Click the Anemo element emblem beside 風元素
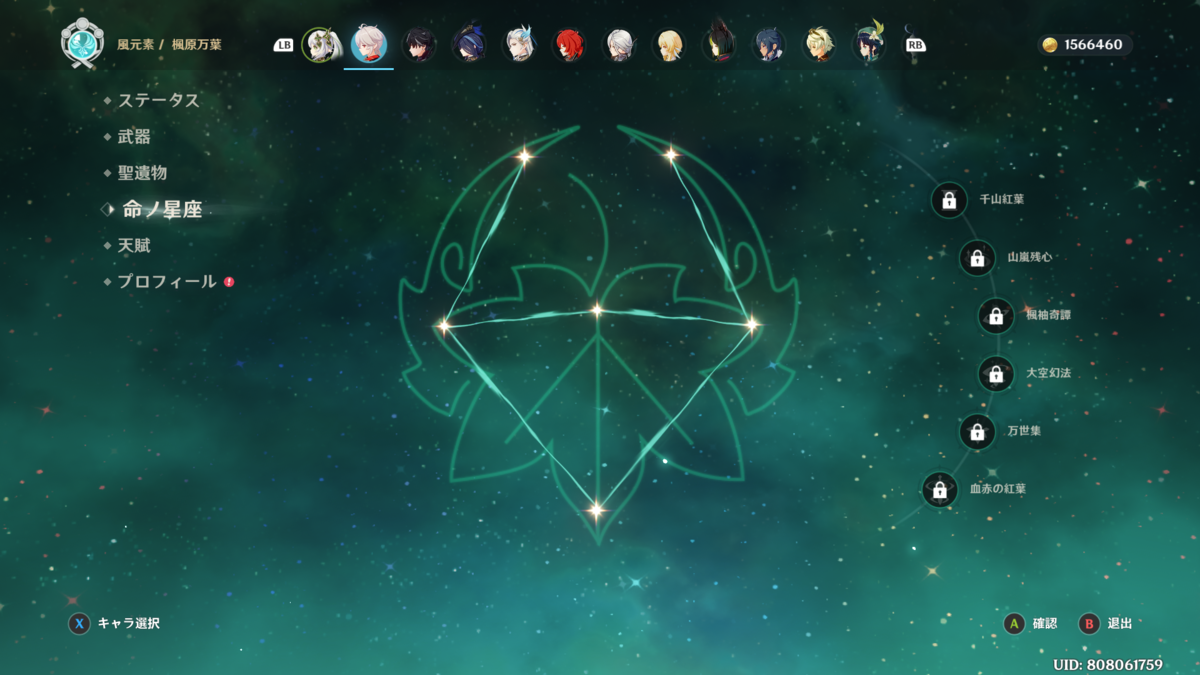 tap(82, 44)
